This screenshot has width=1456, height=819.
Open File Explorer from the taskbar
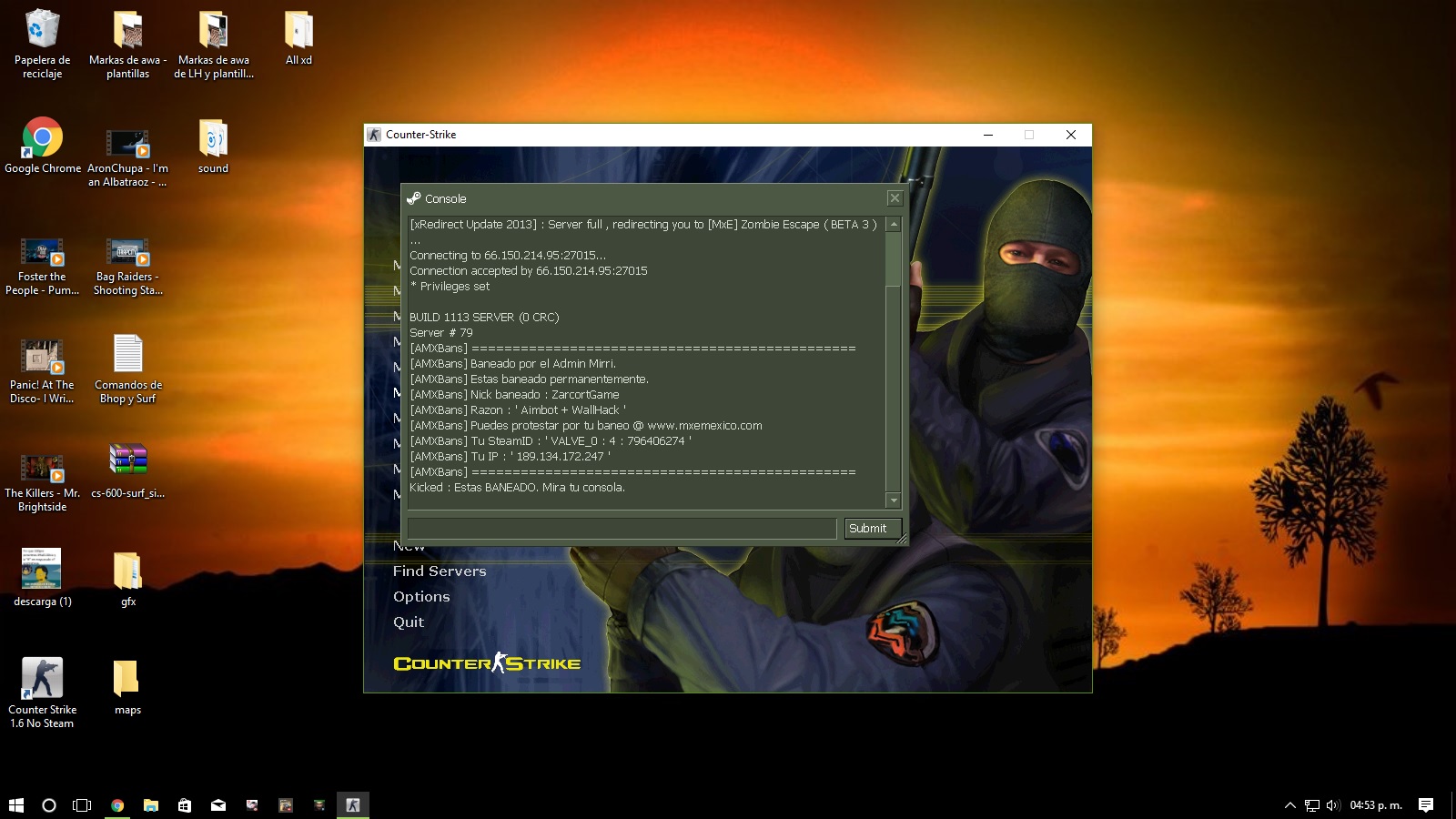[x=151, y=804]
